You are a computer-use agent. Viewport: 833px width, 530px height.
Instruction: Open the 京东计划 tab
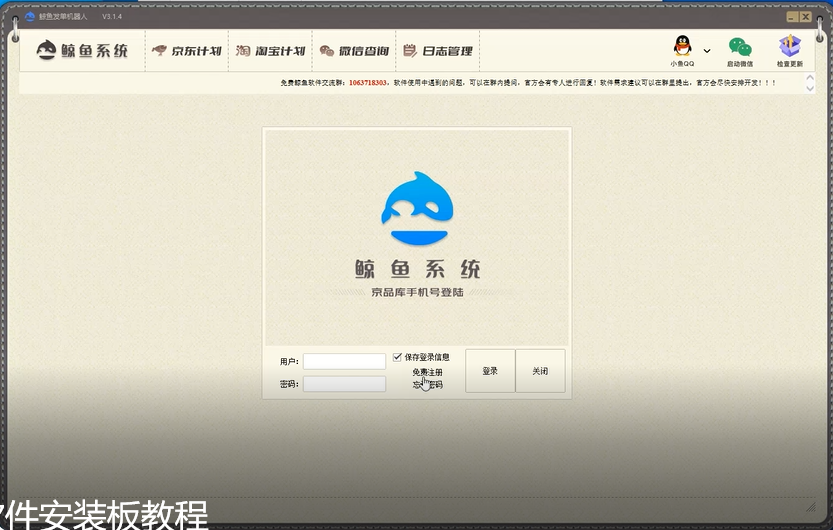click(186, 51)
